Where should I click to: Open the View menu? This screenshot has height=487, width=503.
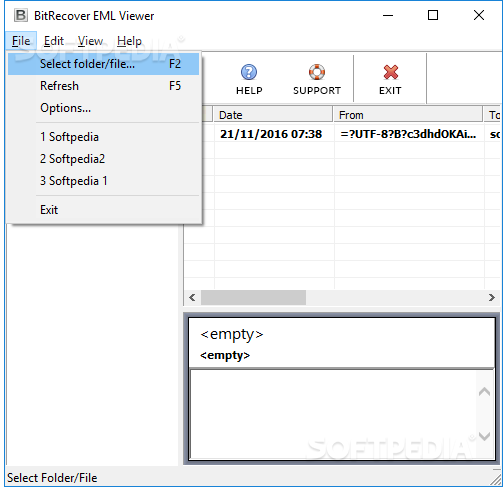(90, 41)
